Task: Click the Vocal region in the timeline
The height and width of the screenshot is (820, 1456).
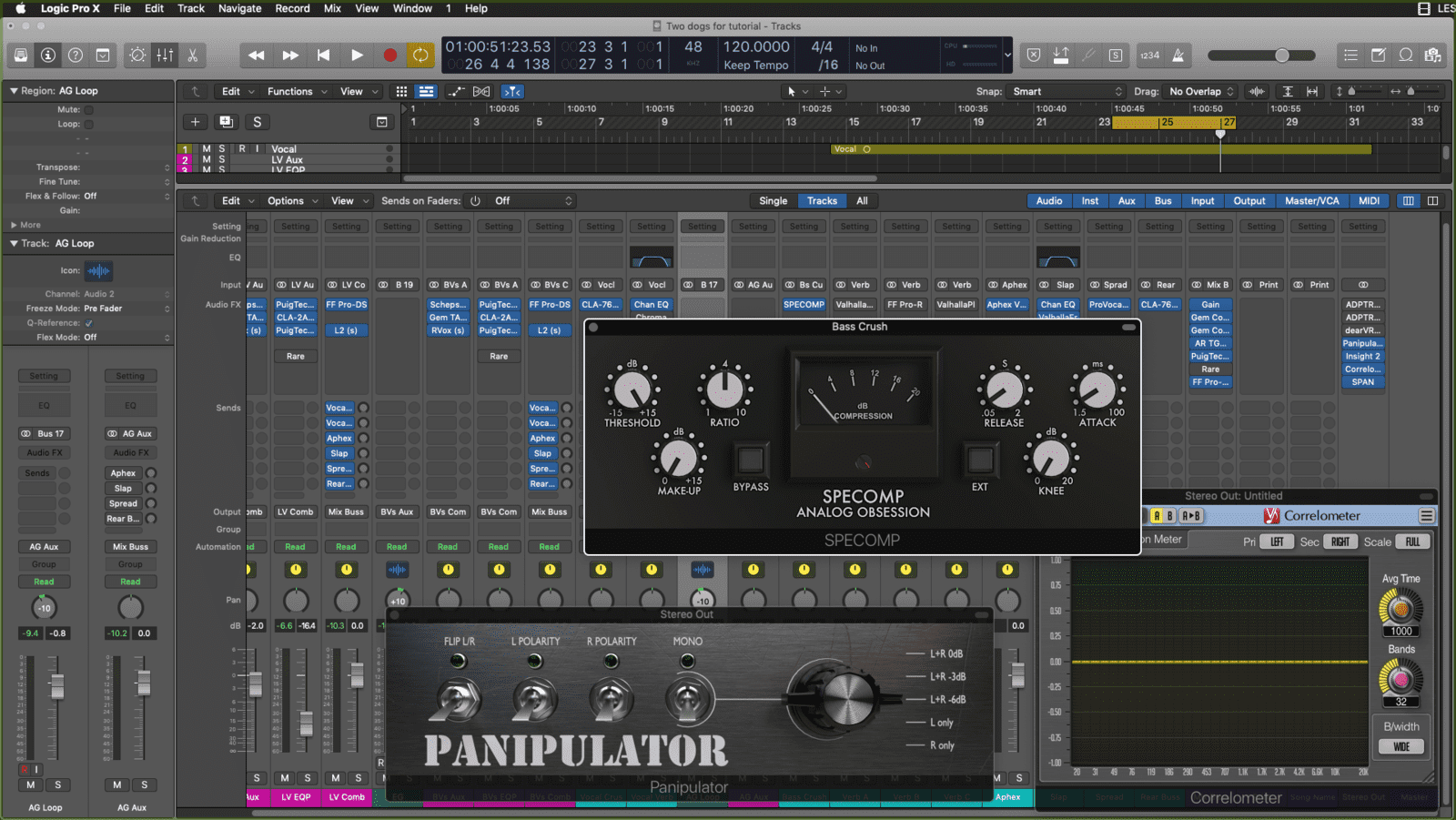Action: tap(1101, 149)
